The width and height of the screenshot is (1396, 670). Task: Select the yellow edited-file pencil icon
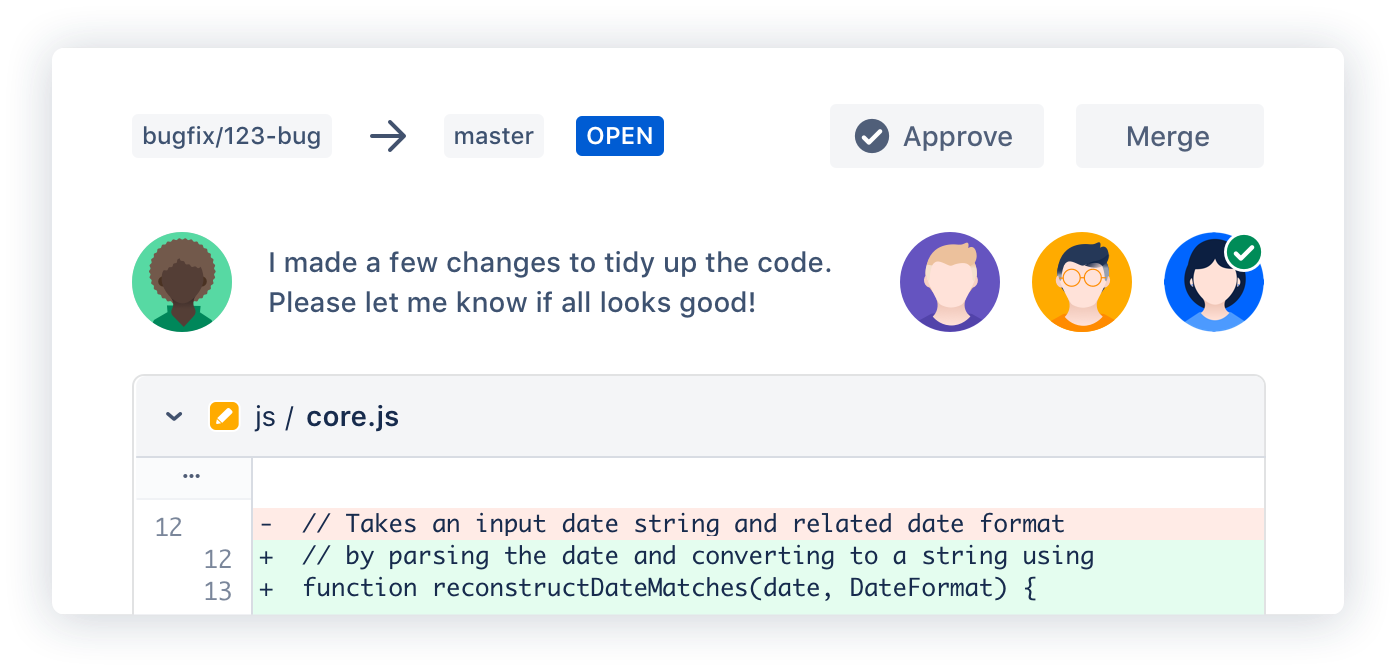tap(225, 416)
